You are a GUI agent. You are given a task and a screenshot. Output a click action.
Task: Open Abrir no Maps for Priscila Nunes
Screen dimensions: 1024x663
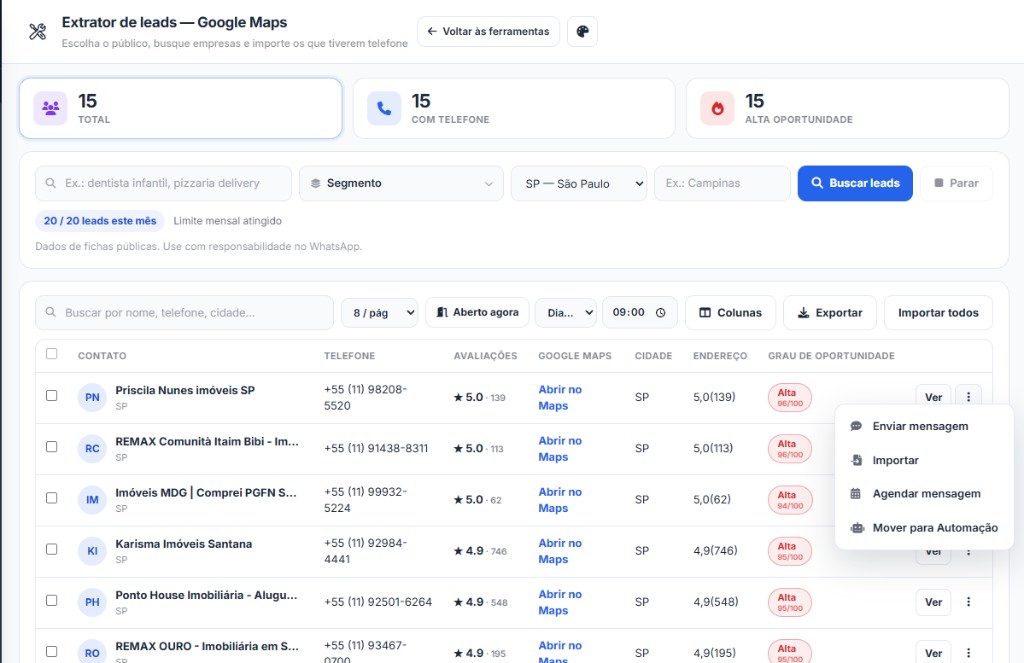tap(560, 397)
